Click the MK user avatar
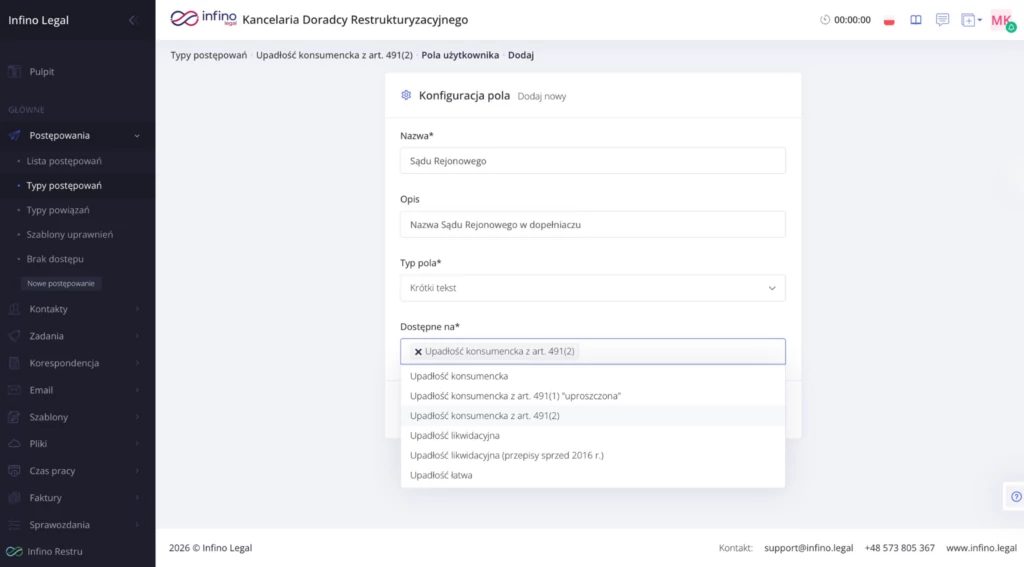Viewport: 1024px width, 567px height. tap(1001, 20)
